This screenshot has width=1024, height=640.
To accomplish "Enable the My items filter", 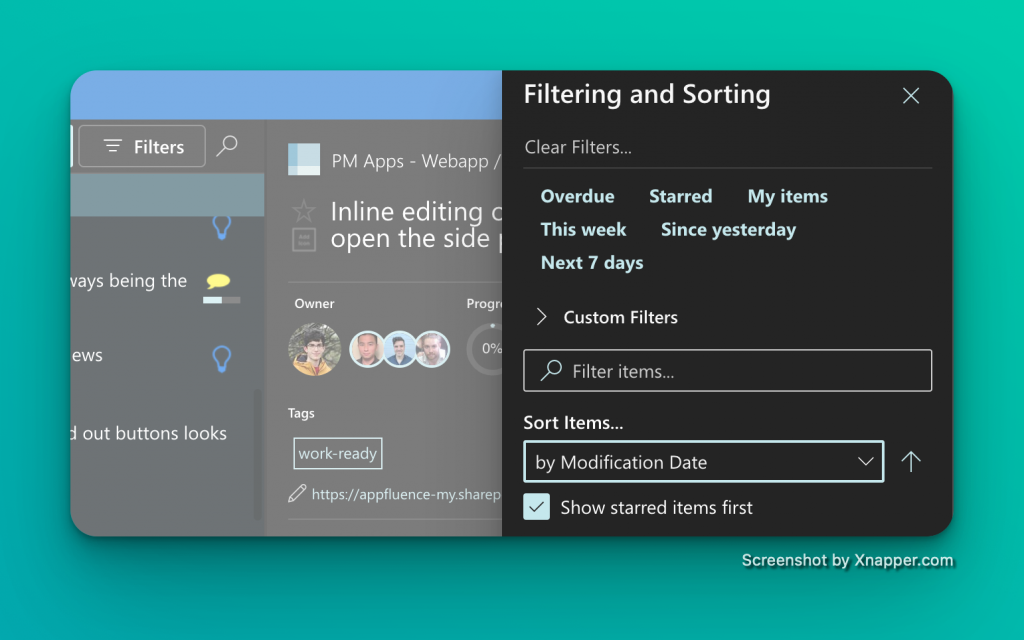I will 787,196.
